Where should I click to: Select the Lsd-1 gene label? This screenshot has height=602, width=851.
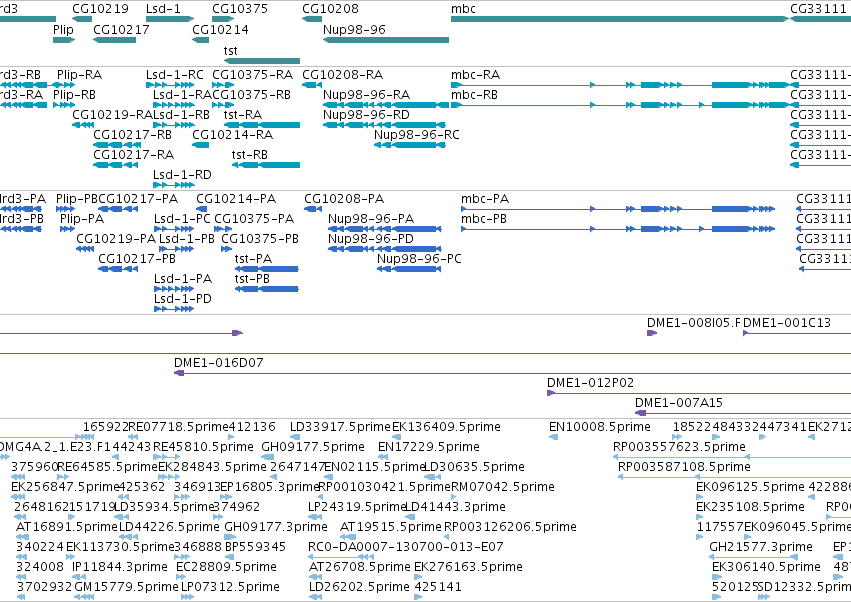(163, 9)
